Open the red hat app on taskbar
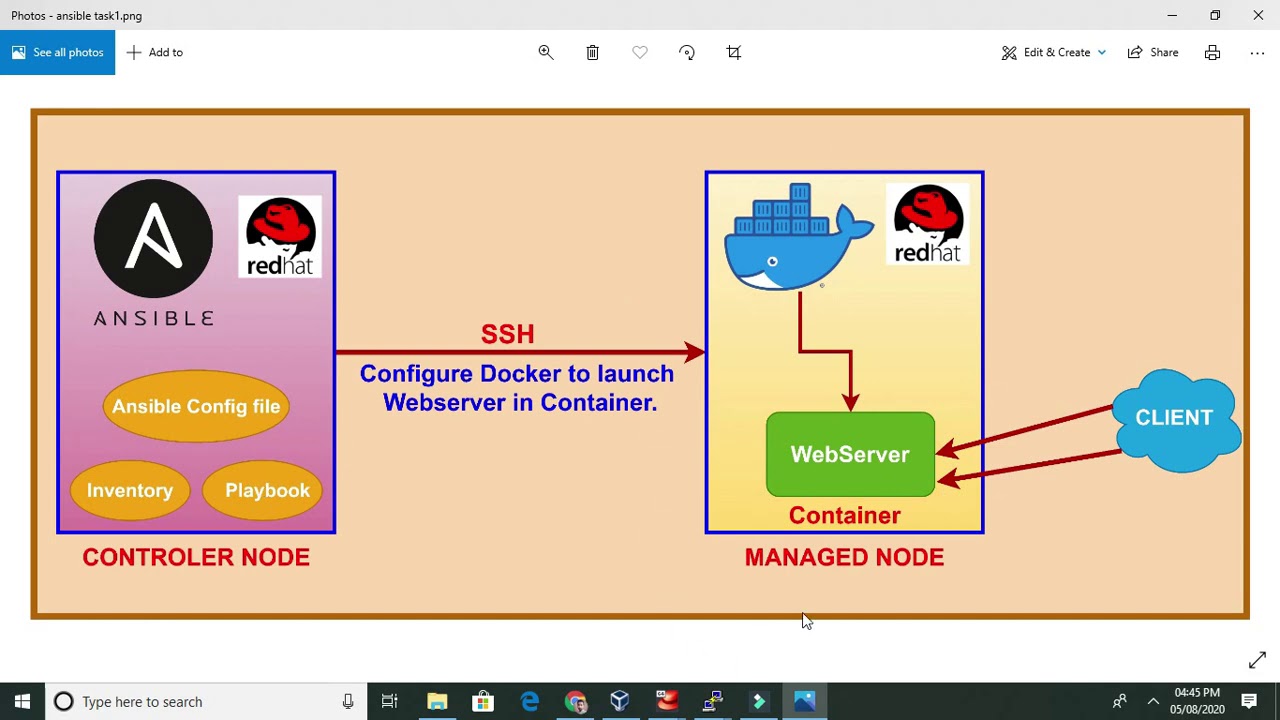The image size is (1280, 720). (x=666, y=701)
